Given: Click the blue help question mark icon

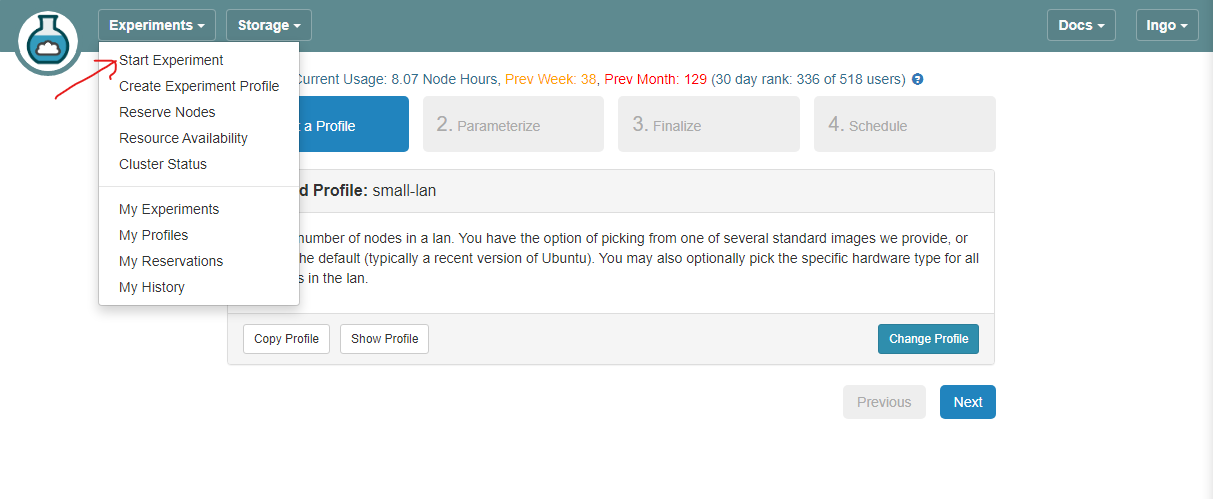Looking at the screenshot, I should [x=918, y=79].
